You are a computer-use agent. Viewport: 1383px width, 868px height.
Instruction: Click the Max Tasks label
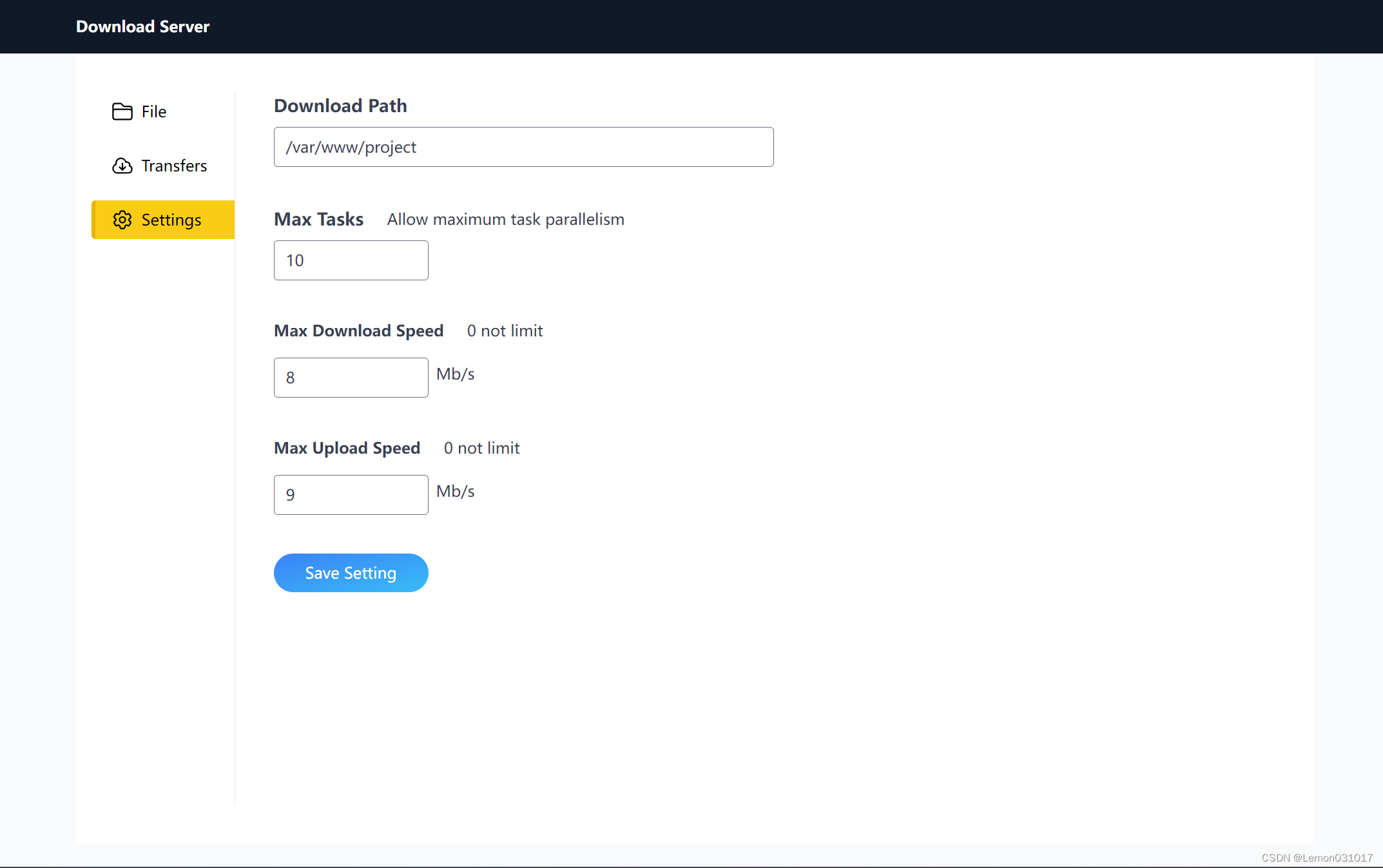click(318, 219)
